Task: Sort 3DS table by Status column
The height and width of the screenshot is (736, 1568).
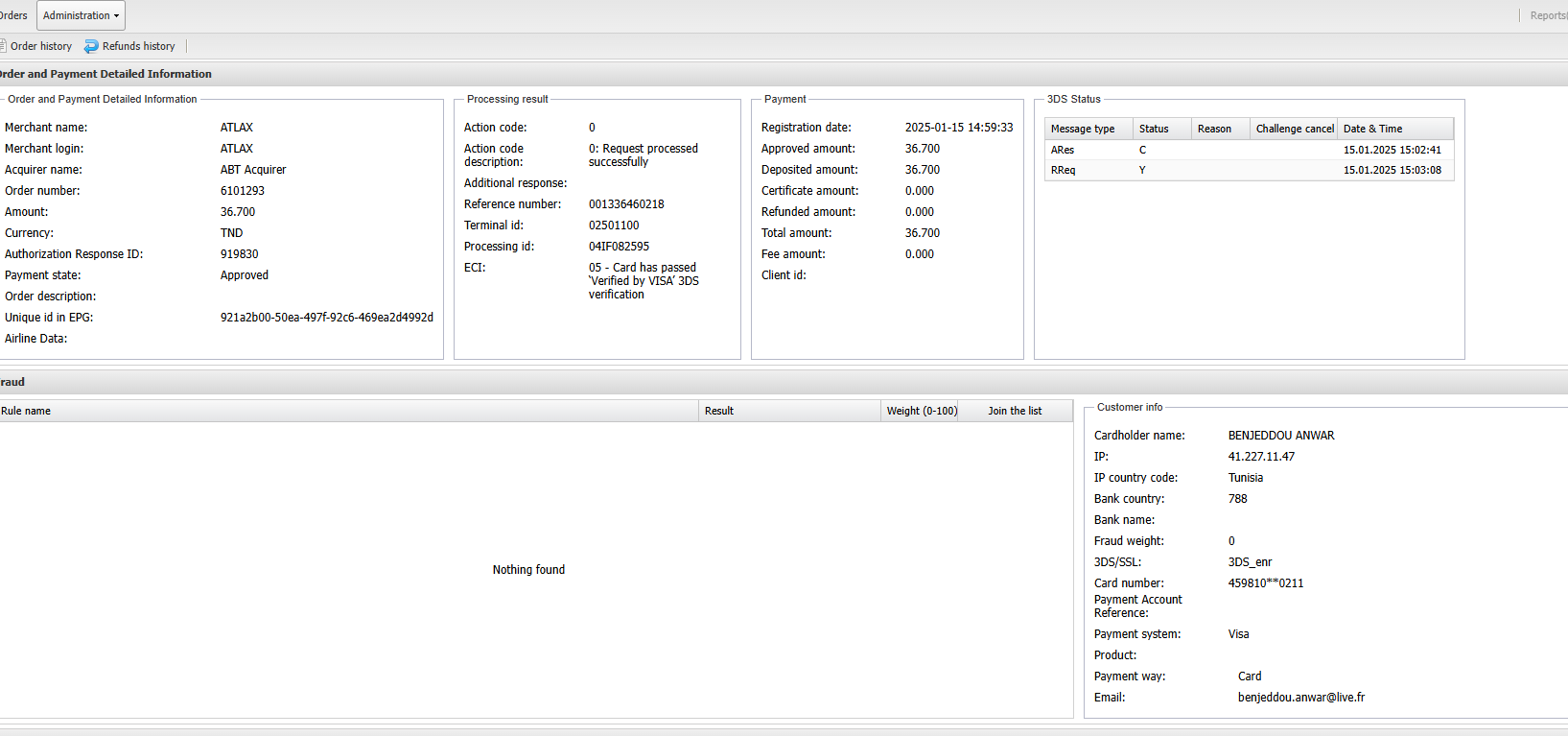Action: [x=1154, y=129]
